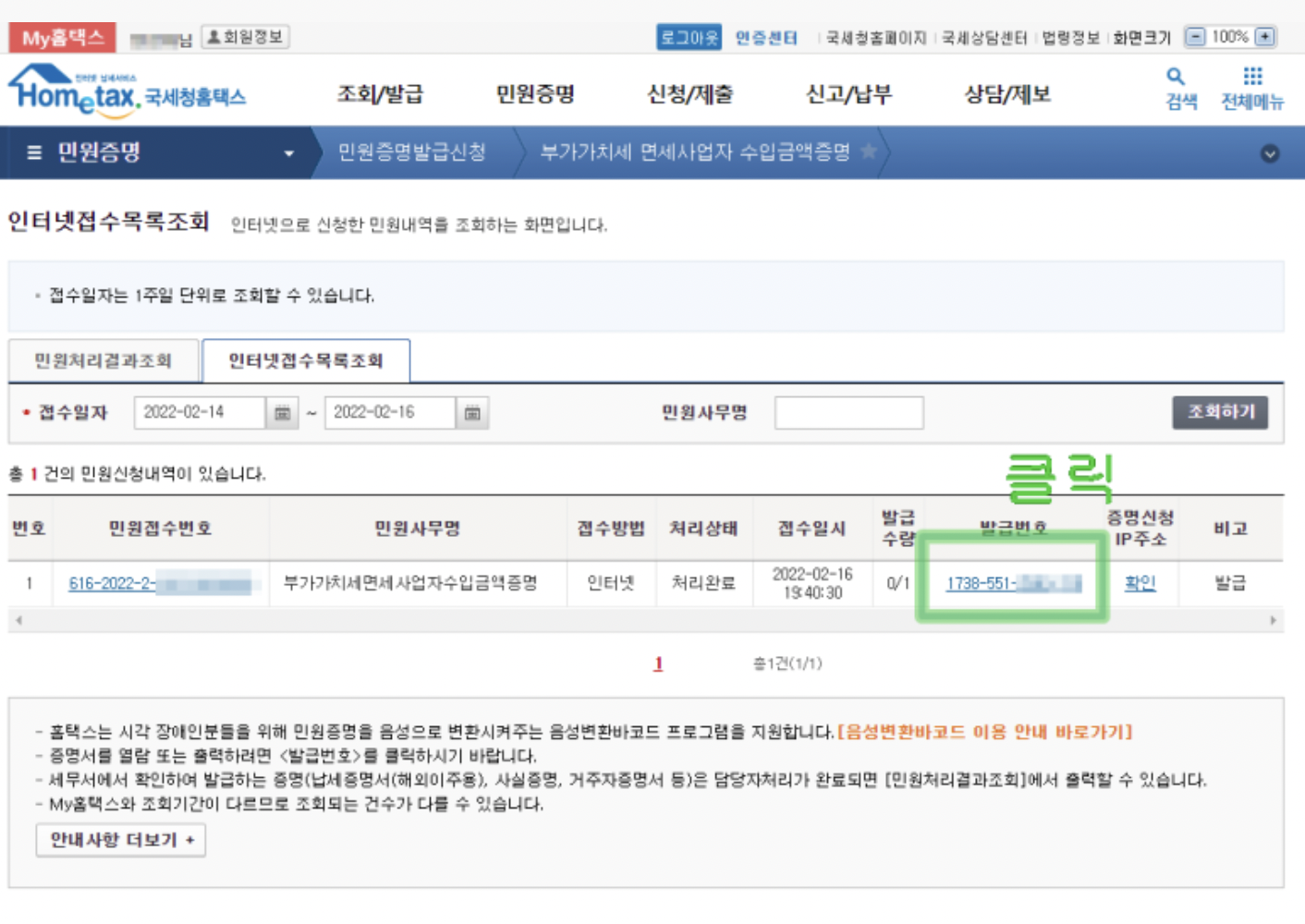Expand the 민원증명 breadcrumb dropdown
The height and width of the screenshot is (924, 1305).
tap(289, 153)
